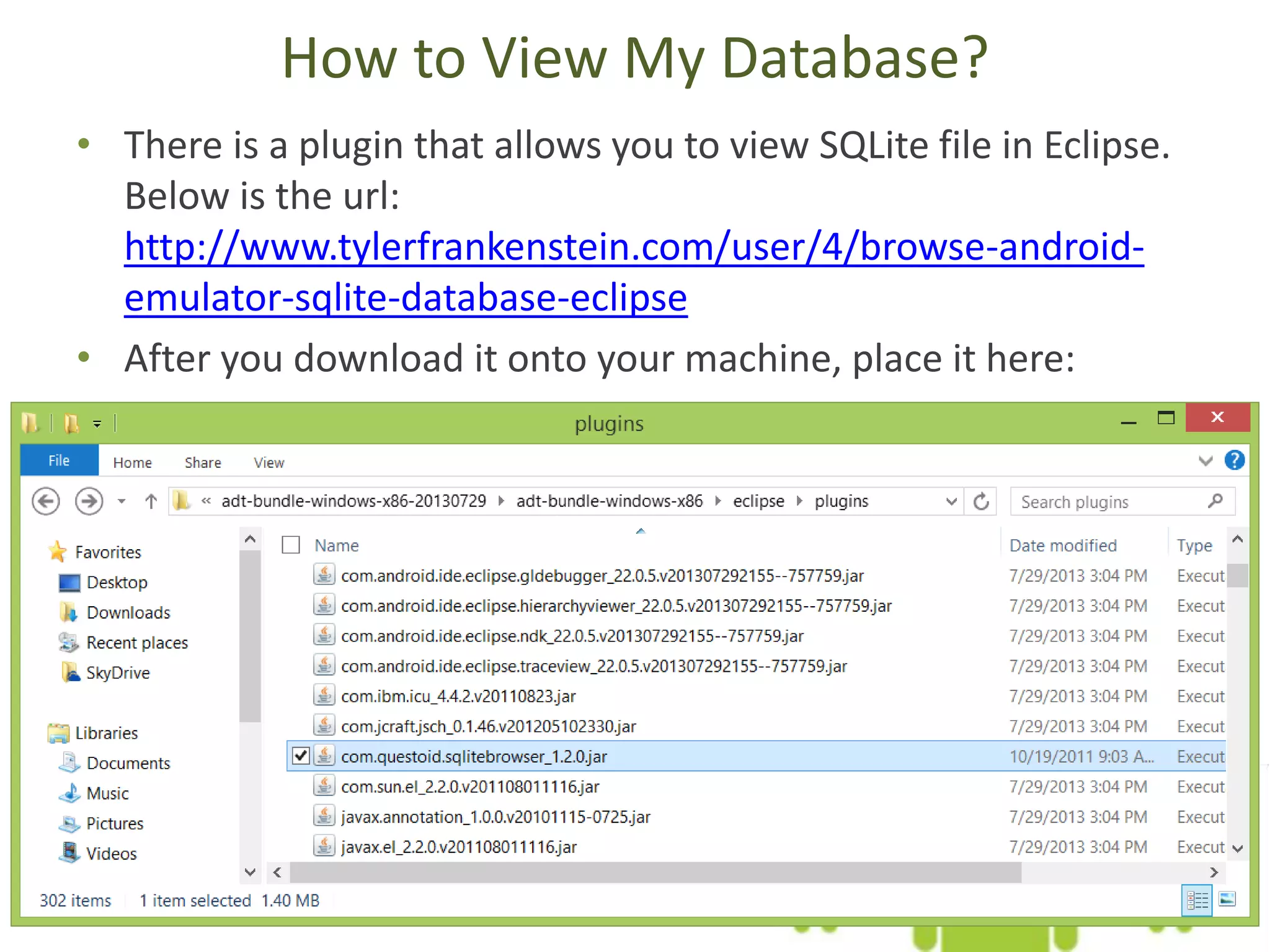Image resolution: width=1270 pixels, height=952 pixels.
Task: Sort files by Date modified column
Action: (1063, 545)
